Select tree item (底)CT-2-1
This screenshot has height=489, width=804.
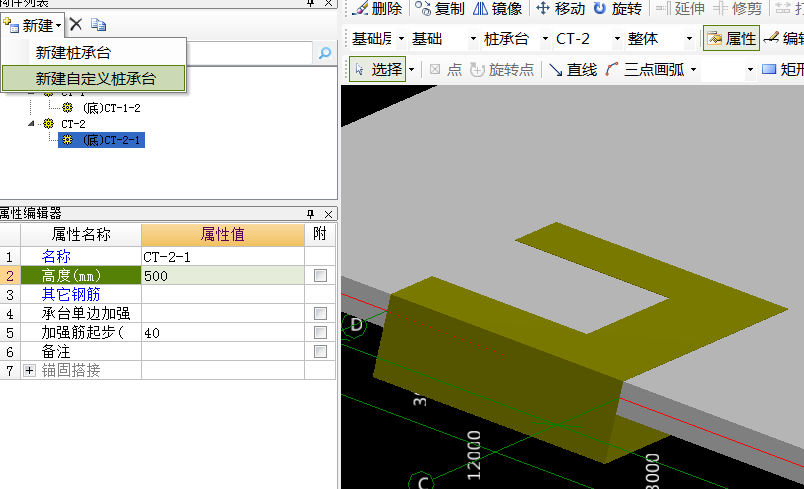click(102, 140)
